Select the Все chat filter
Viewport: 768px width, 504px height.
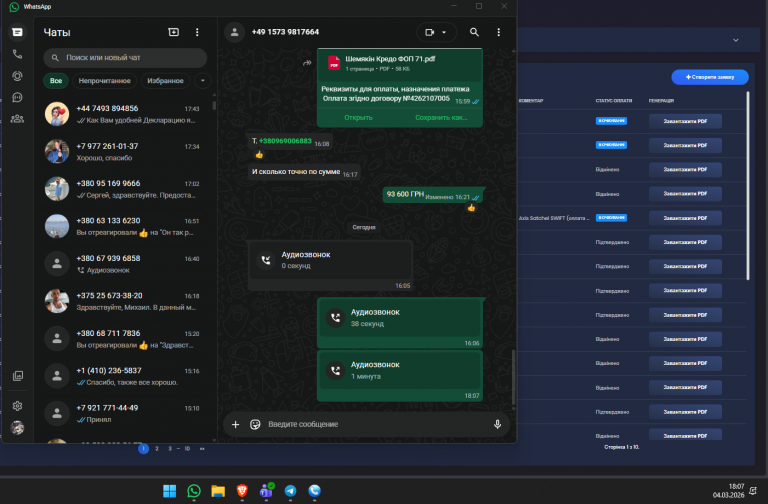(56, 81)
